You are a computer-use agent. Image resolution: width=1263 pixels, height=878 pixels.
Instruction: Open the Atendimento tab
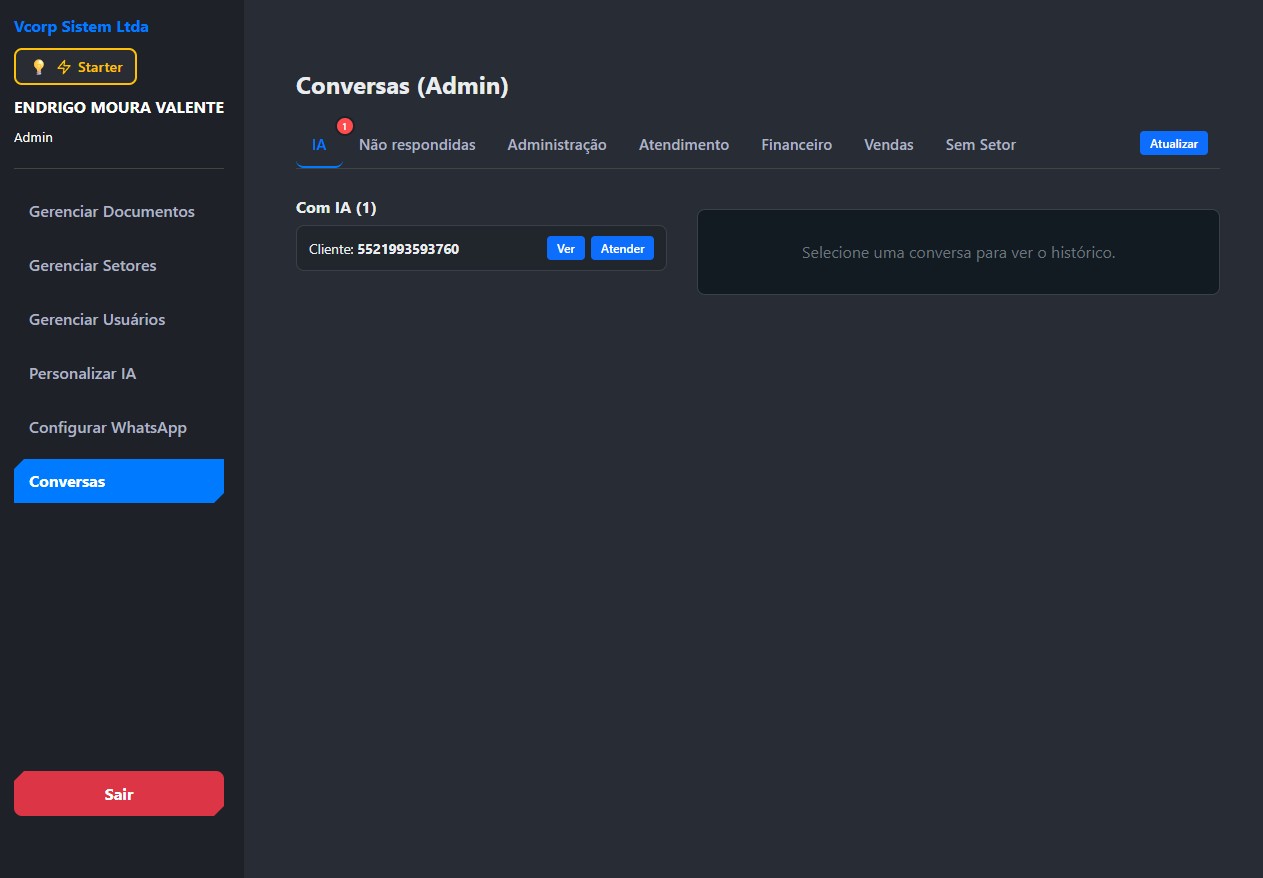point(684,145)
